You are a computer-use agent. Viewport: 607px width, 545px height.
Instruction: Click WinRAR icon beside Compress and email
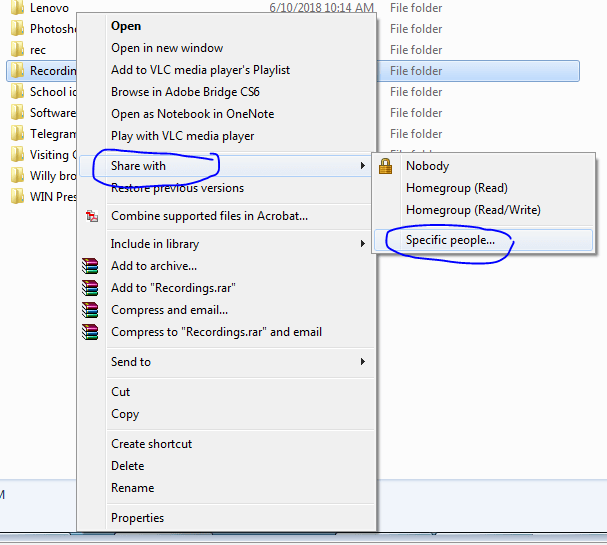[x=92, y=310]
